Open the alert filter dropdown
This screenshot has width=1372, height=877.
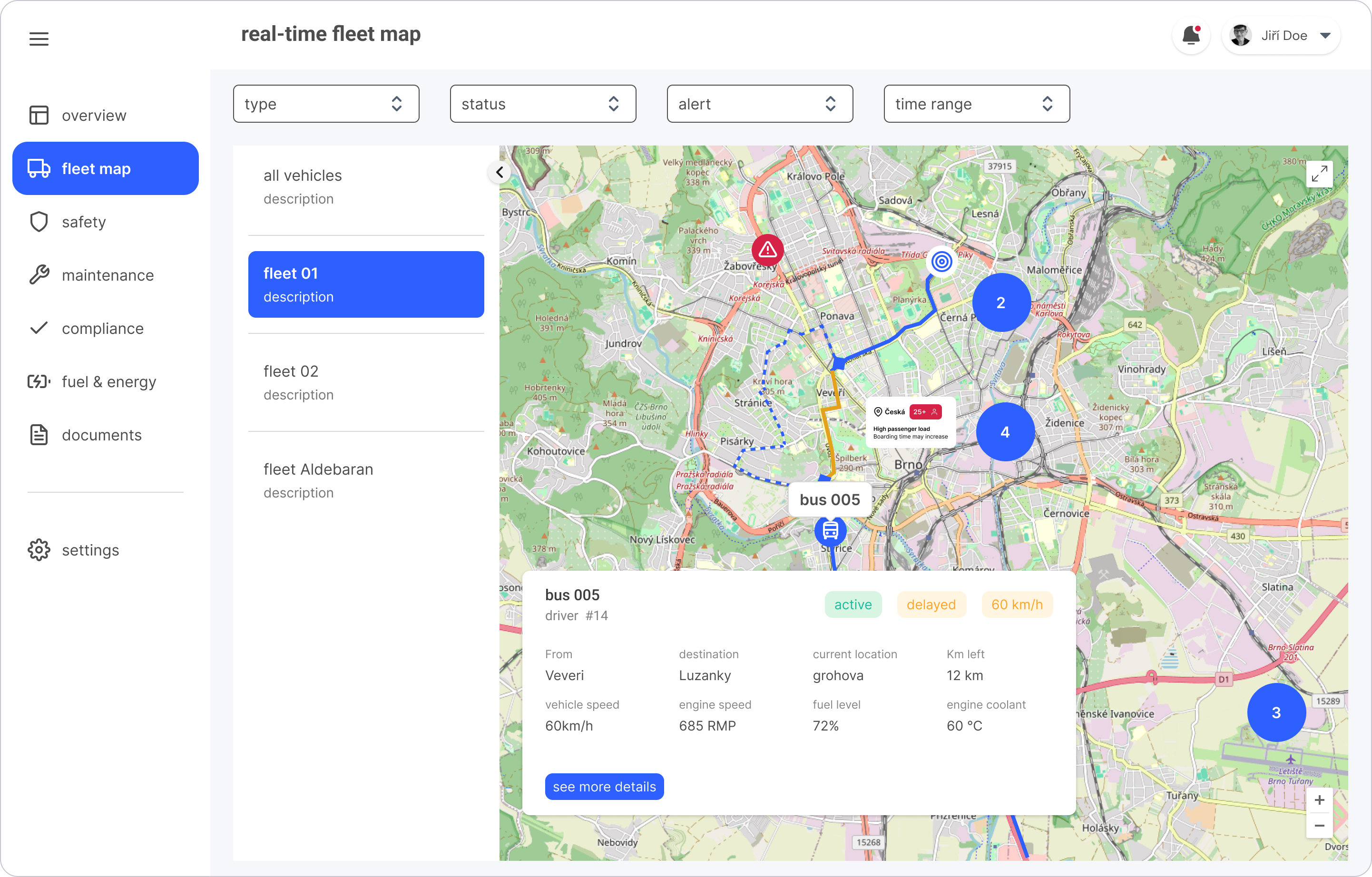pos(759,104)
